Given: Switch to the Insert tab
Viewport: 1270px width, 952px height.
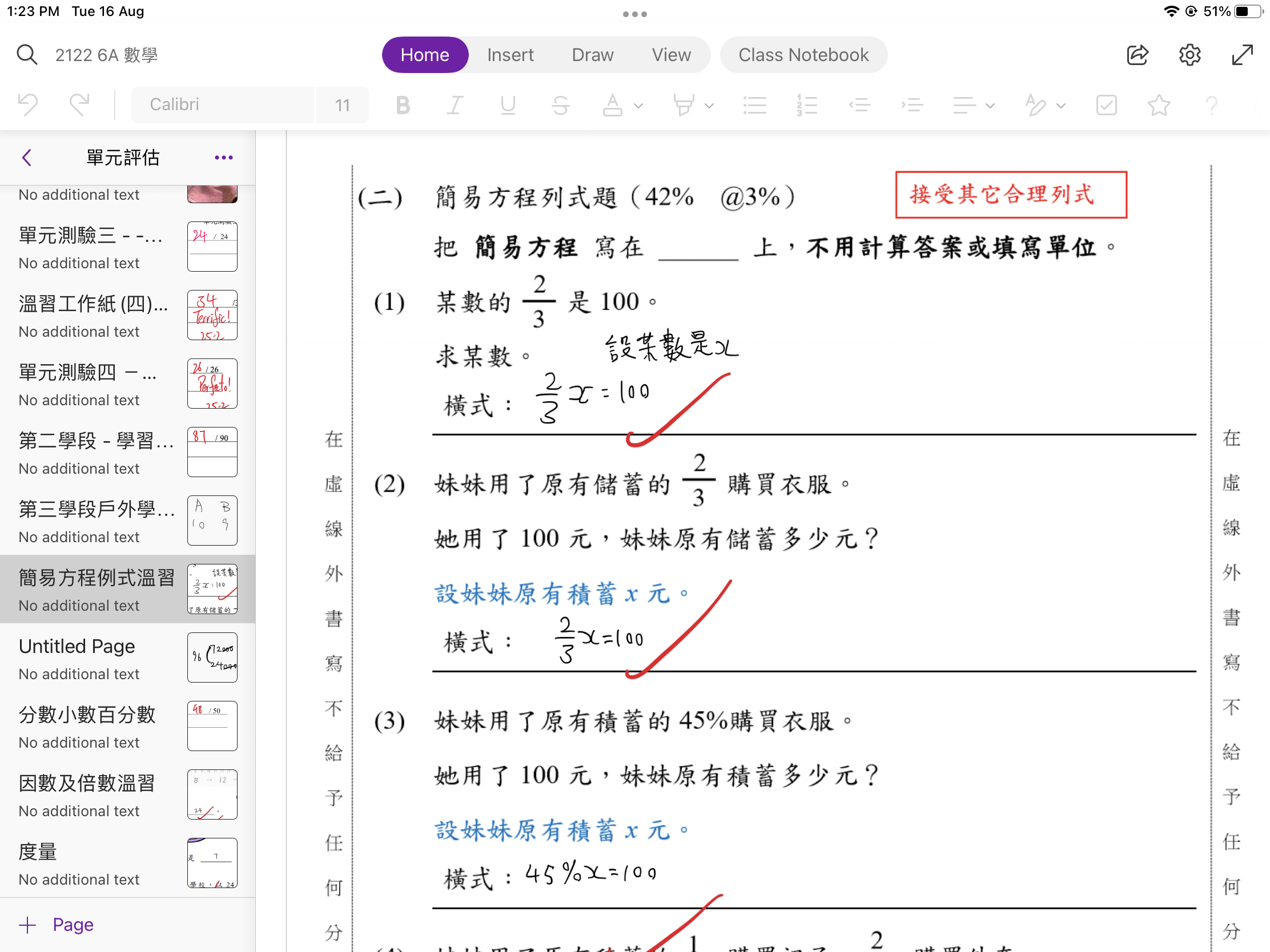Looking at the screenshot, I should coord(511,55).
